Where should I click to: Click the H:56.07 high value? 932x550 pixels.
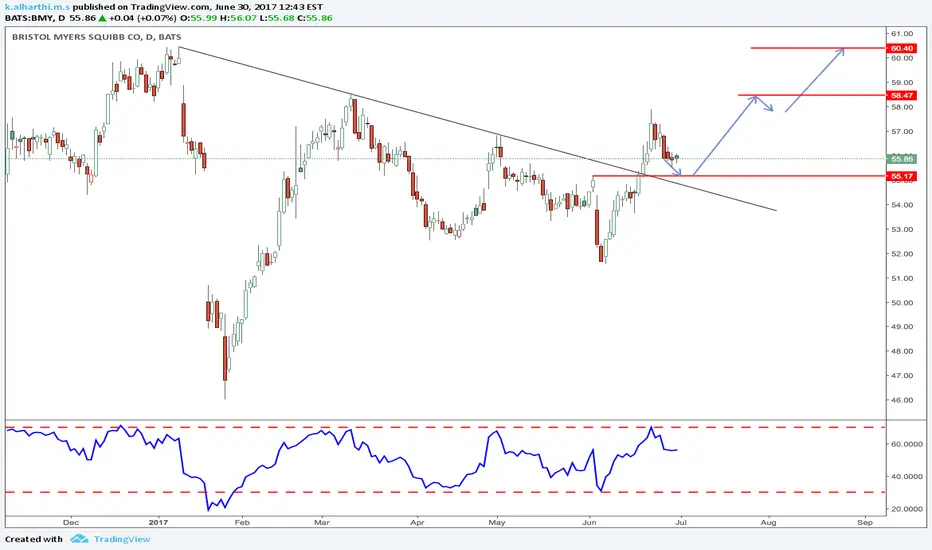[x=238, y=18]
